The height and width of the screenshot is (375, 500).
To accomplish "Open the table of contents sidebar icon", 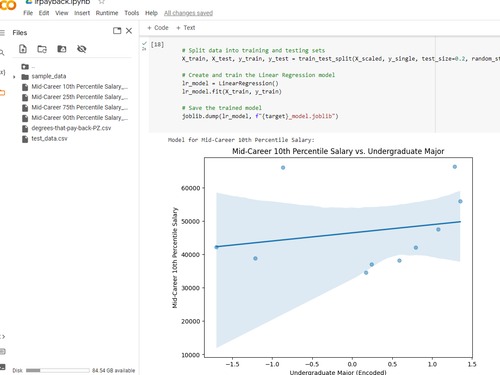I will [2, 33].
